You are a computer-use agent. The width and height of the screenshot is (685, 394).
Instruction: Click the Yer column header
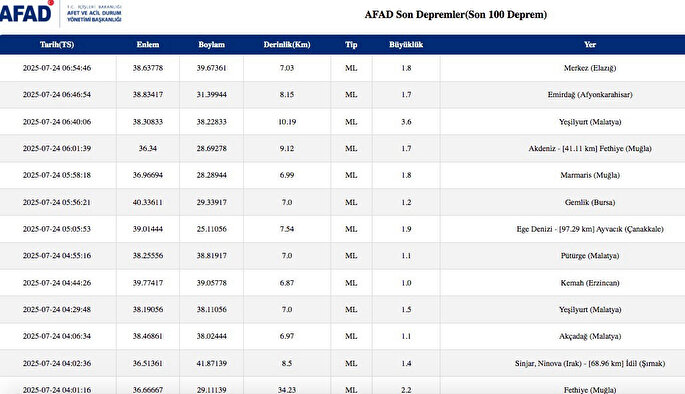[x=590, y=45]
